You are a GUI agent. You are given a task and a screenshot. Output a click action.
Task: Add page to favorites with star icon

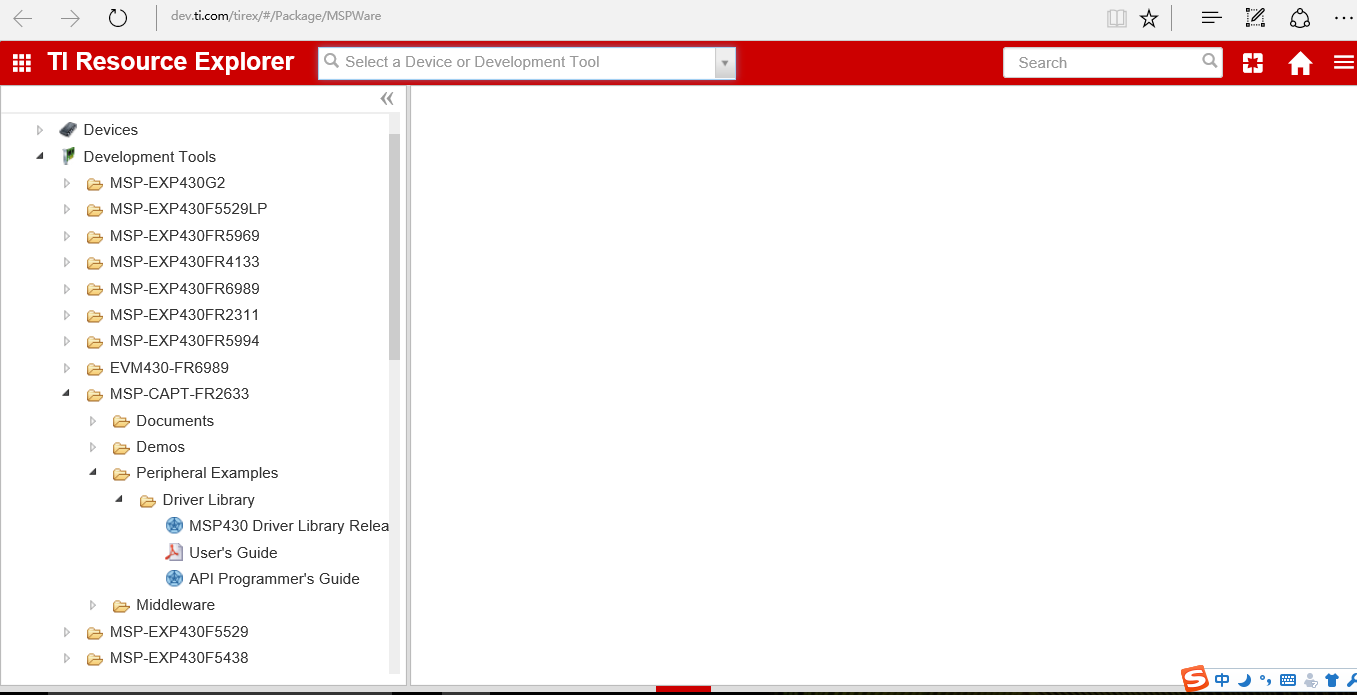[x=1149, y=18]
